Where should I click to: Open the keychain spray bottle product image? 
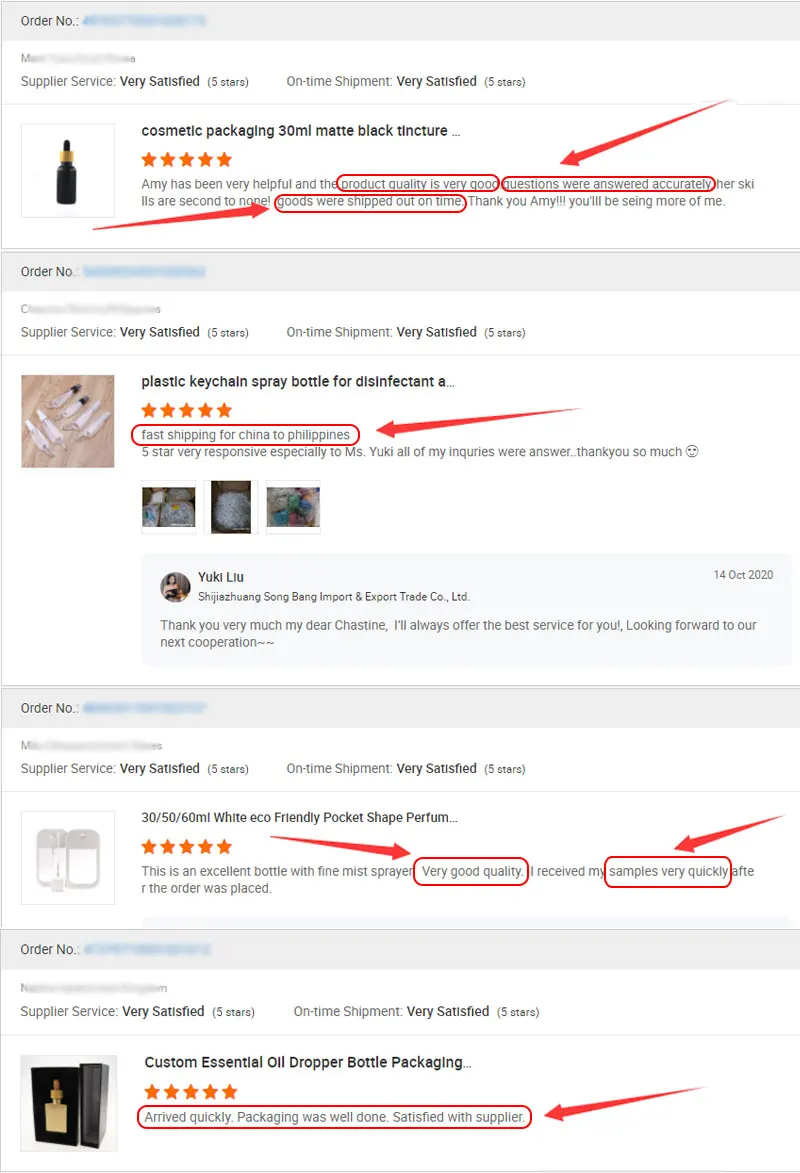pos(67,421)
